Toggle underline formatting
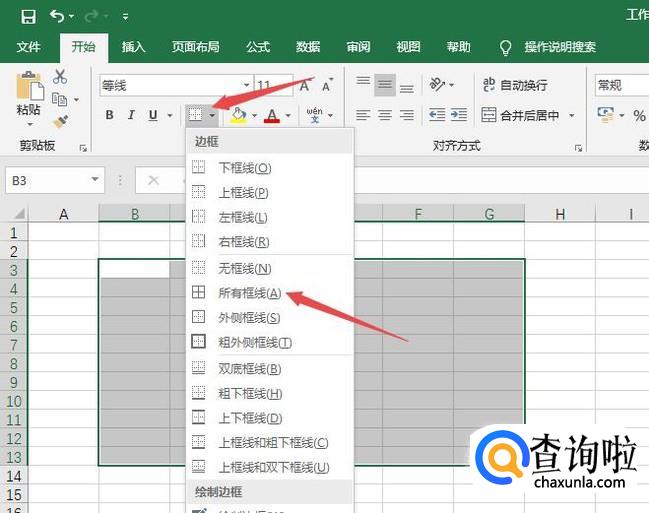 click(153, 115)
